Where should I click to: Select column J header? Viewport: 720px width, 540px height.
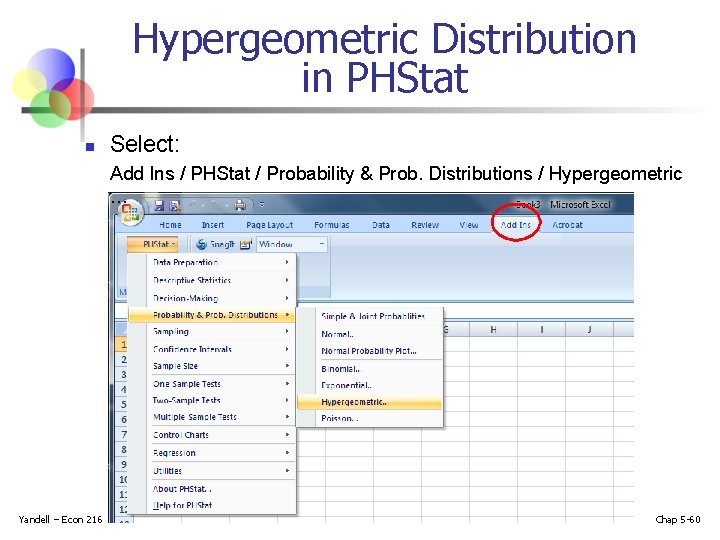pos(590,329)
